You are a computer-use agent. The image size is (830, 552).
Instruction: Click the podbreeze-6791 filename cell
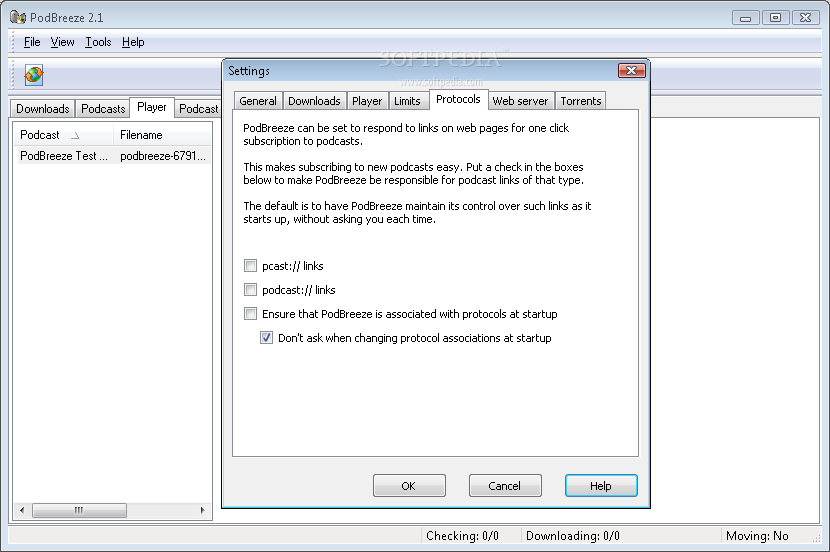pyautogui.click(x=163, y=156)
